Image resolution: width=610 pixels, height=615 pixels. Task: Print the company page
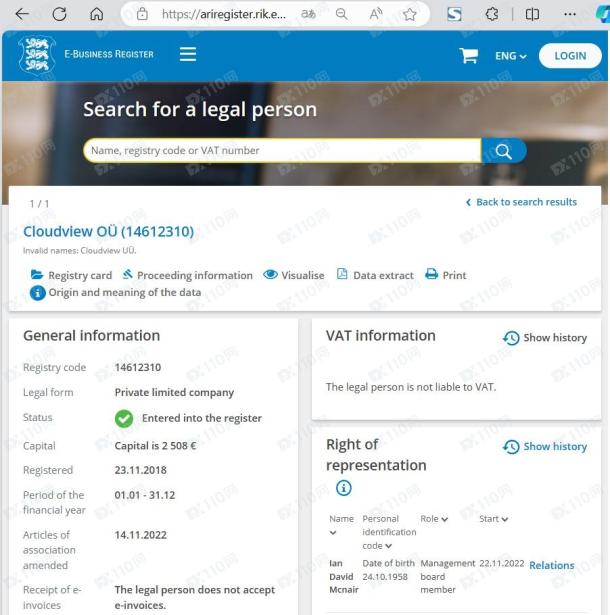[446, 275]
